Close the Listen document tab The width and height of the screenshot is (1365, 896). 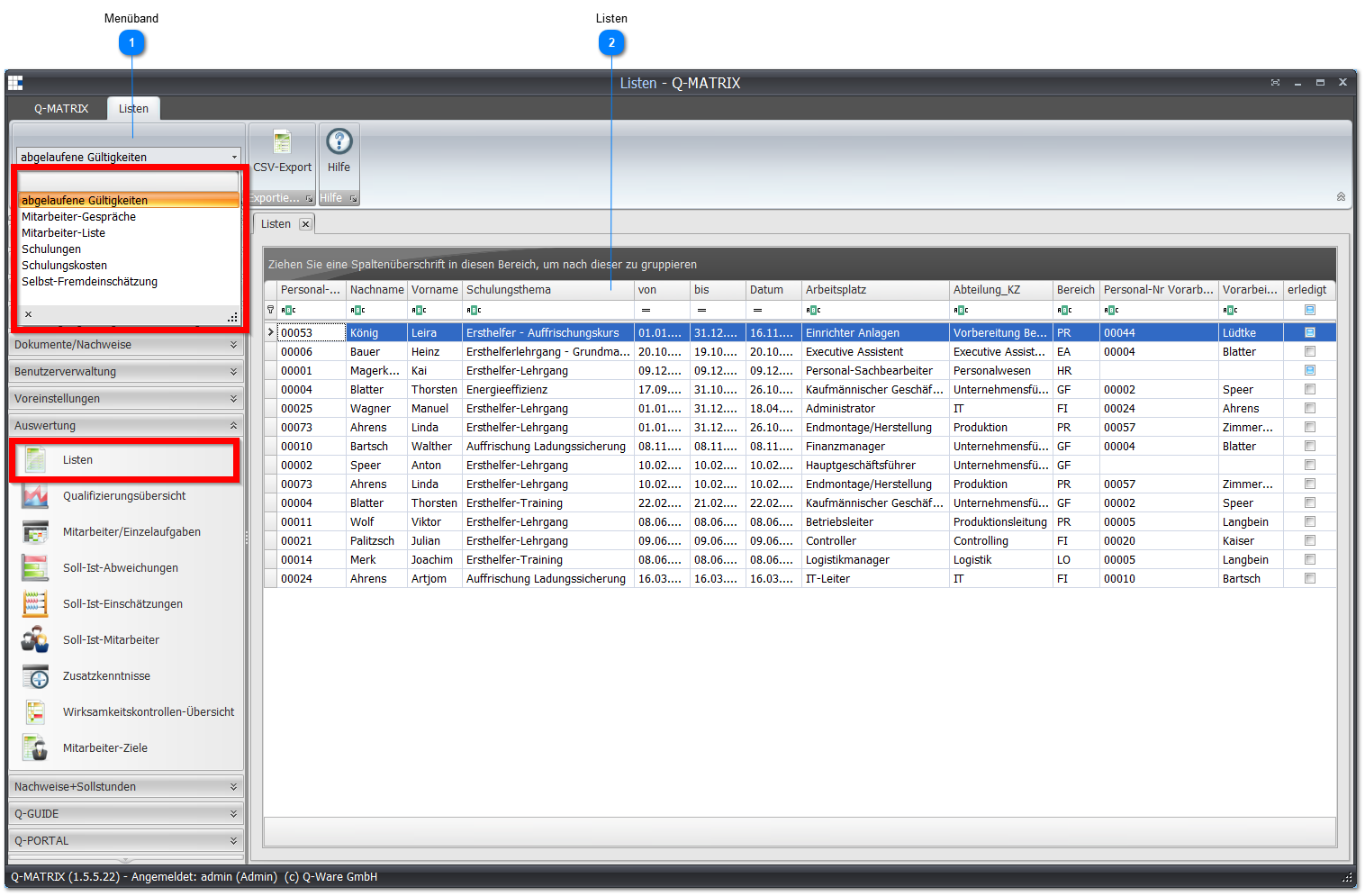pos(305,224)
